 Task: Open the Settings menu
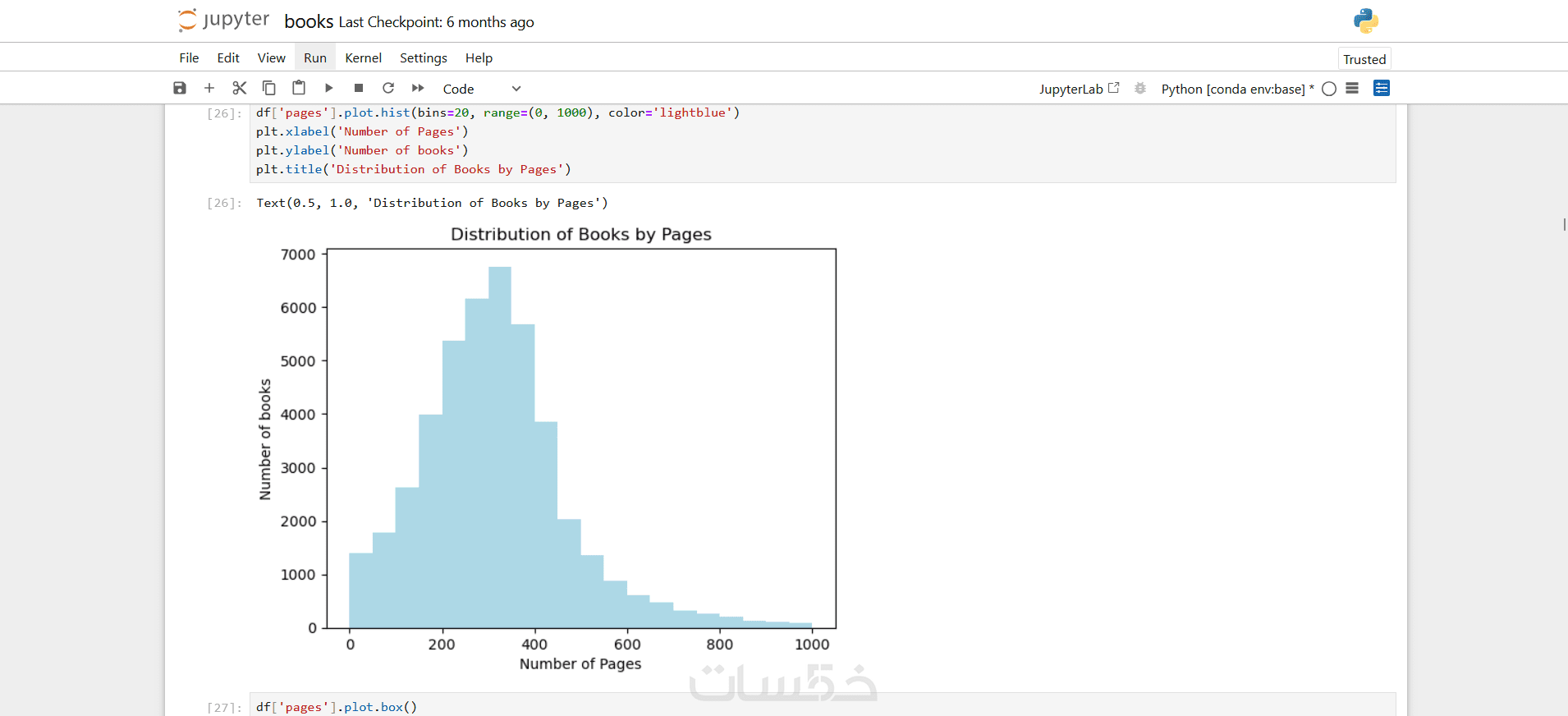click(x=423, y=57)
